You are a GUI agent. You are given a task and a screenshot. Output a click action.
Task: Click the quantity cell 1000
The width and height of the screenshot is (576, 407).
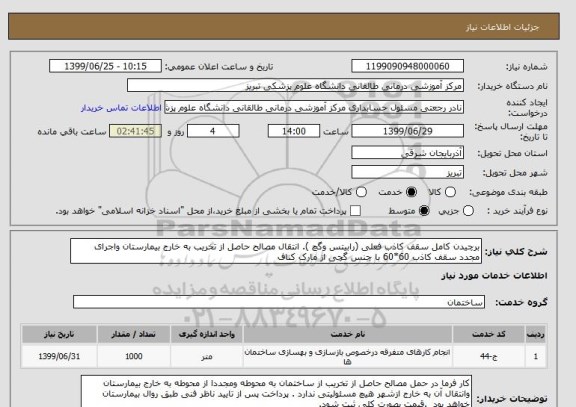(x=134, y=356)
